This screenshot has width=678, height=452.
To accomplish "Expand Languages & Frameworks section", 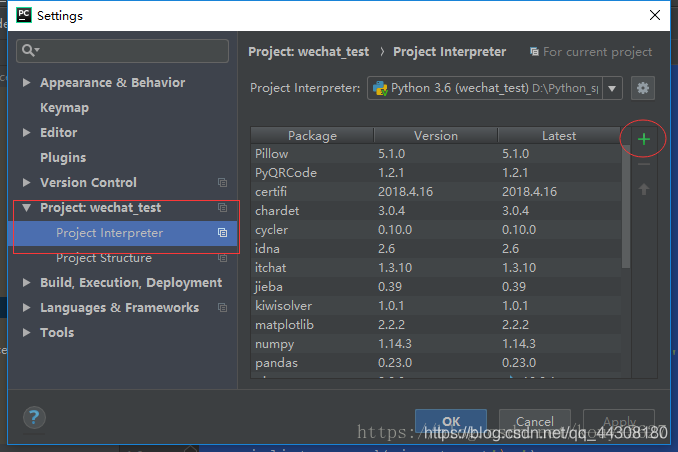I will tap(26, 308).
